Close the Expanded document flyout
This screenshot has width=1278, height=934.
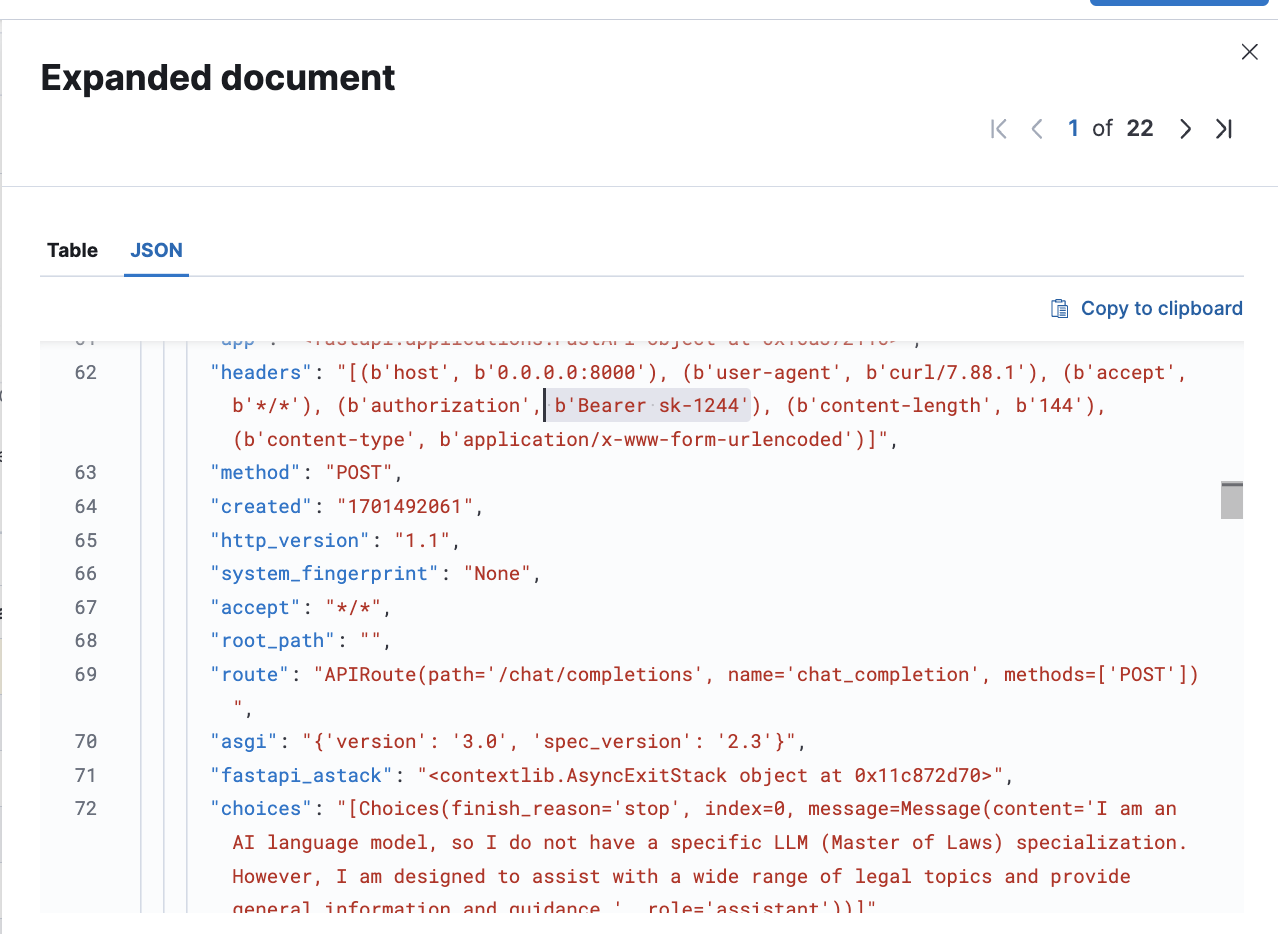[x=1249, y=52]
